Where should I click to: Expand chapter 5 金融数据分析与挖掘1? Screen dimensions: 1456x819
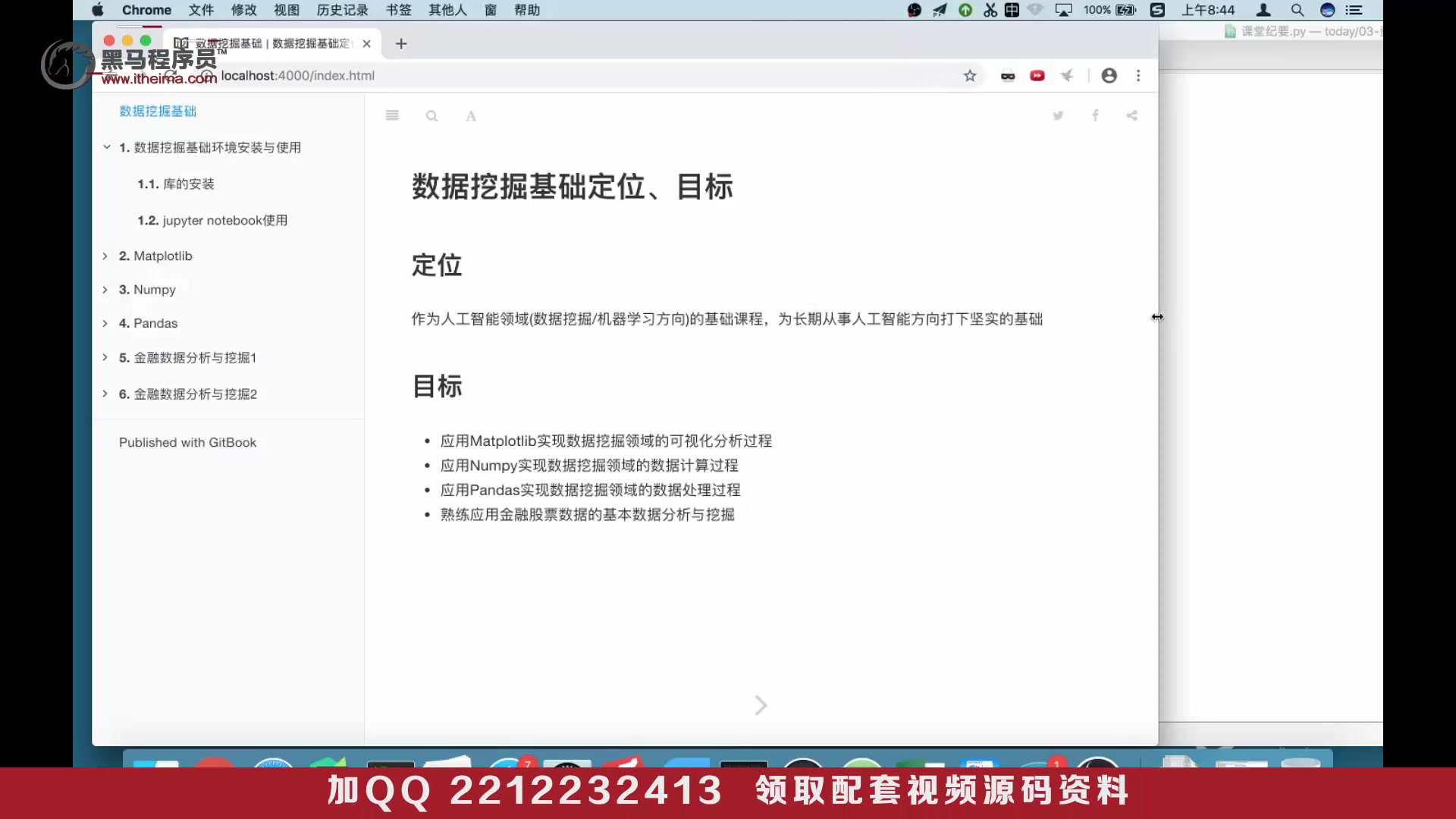(x=105, y=357)
